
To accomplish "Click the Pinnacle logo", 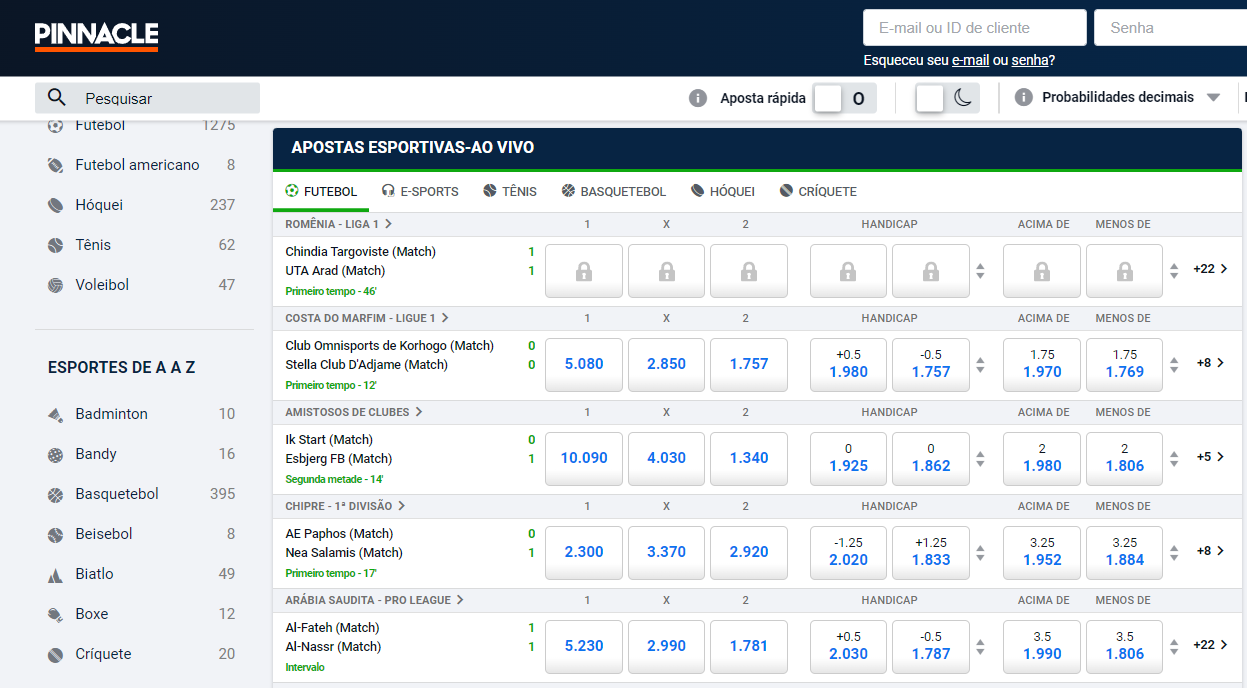I will [96, 36].
